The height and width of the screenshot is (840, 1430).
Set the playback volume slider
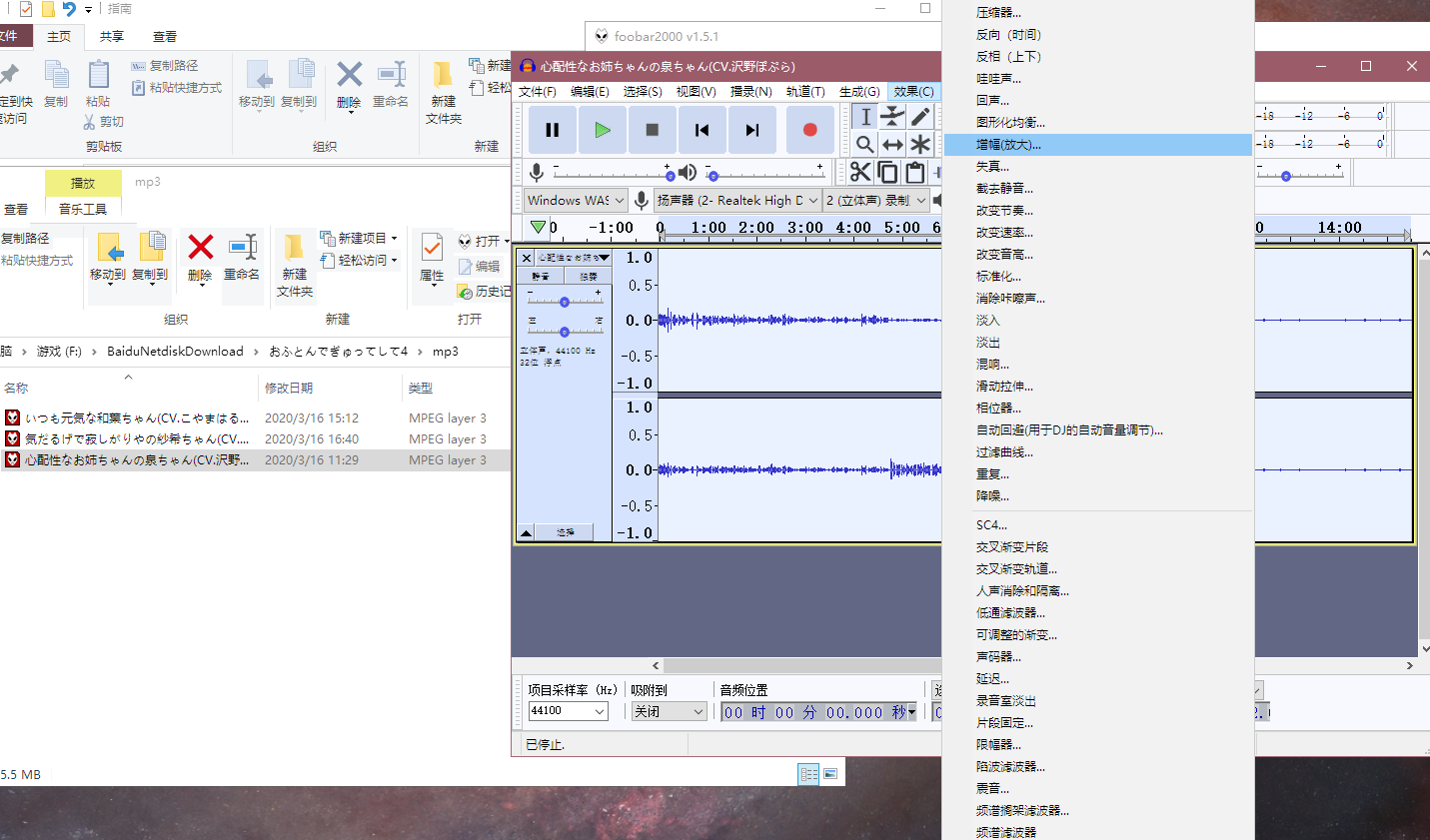click(765, 173)
